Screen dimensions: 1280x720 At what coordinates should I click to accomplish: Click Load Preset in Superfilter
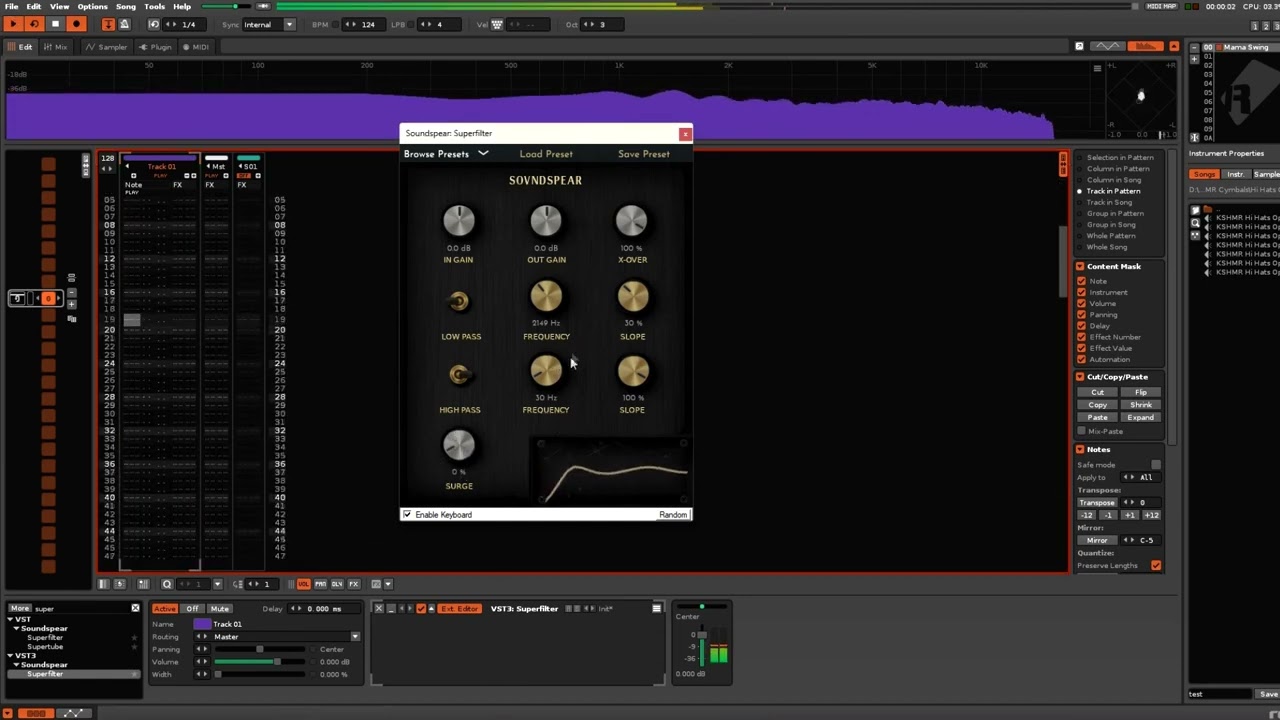pyautogui.click(x=546, y=154)
